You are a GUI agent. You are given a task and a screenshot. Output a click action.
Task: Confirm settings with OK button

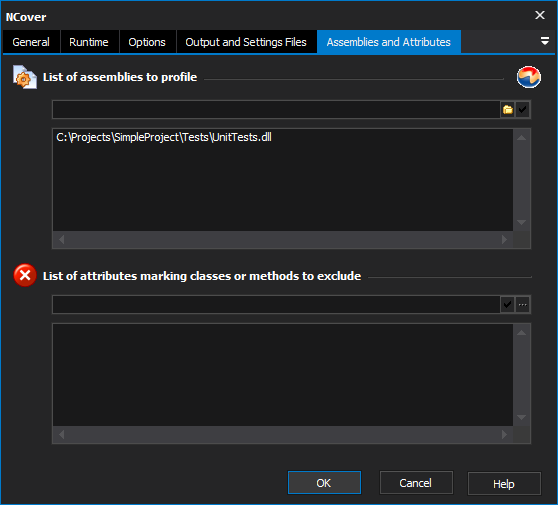[x=324, y=483]
